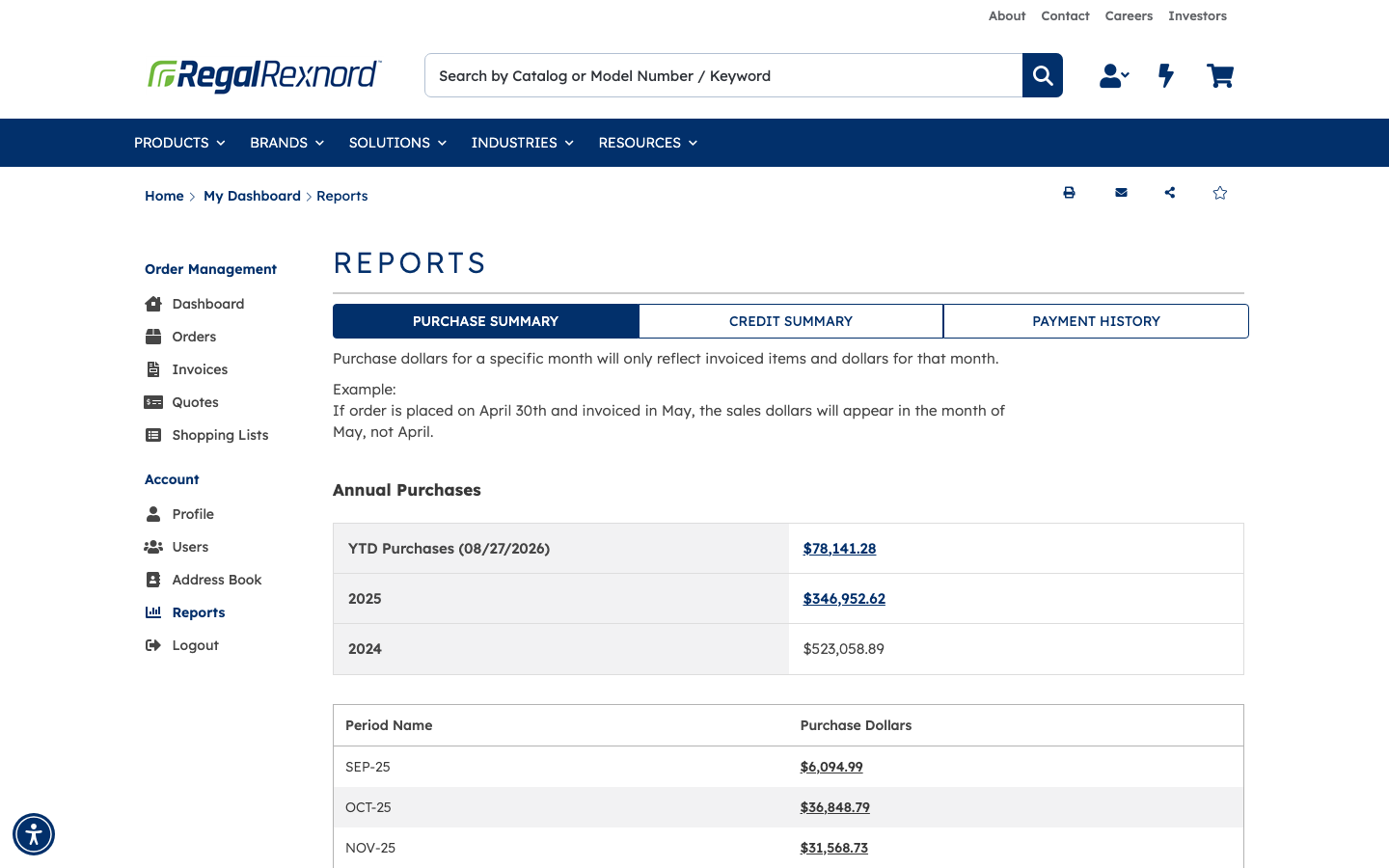Open Shopping Lists text link in sidebar
1389x868 pixels.
click(x=220, y=435)
